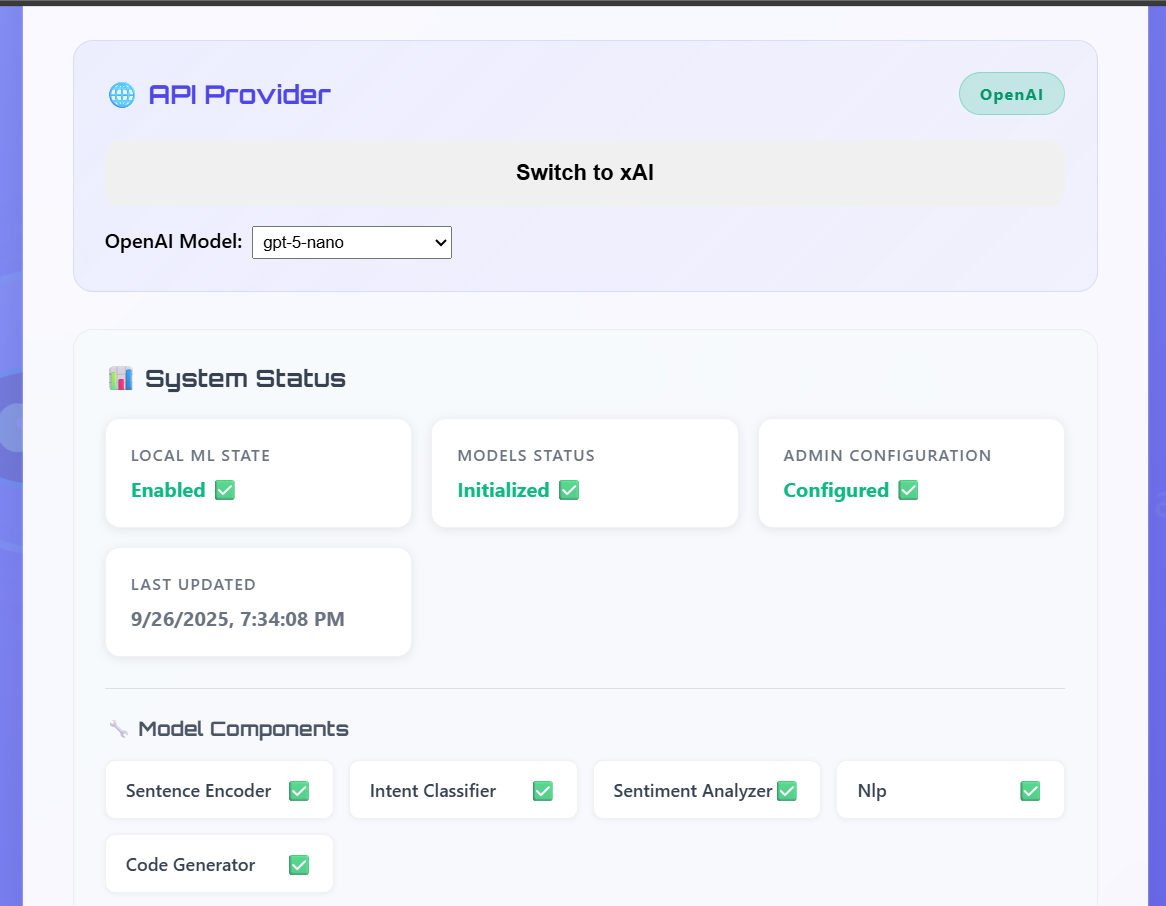
Task: Click the API Provider heading text
Action: tap(239, 95)
